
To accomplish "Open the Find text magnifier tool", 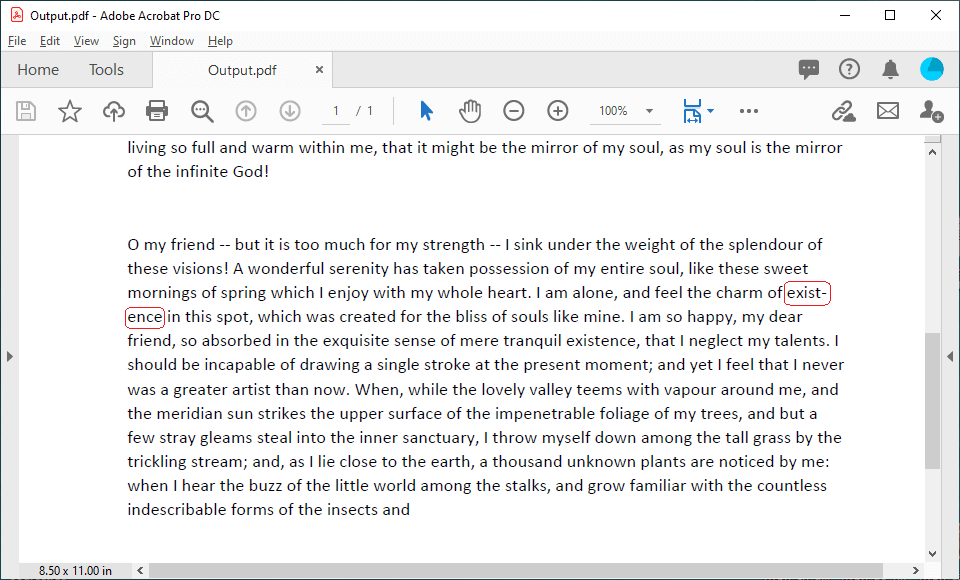I will 202,111.
